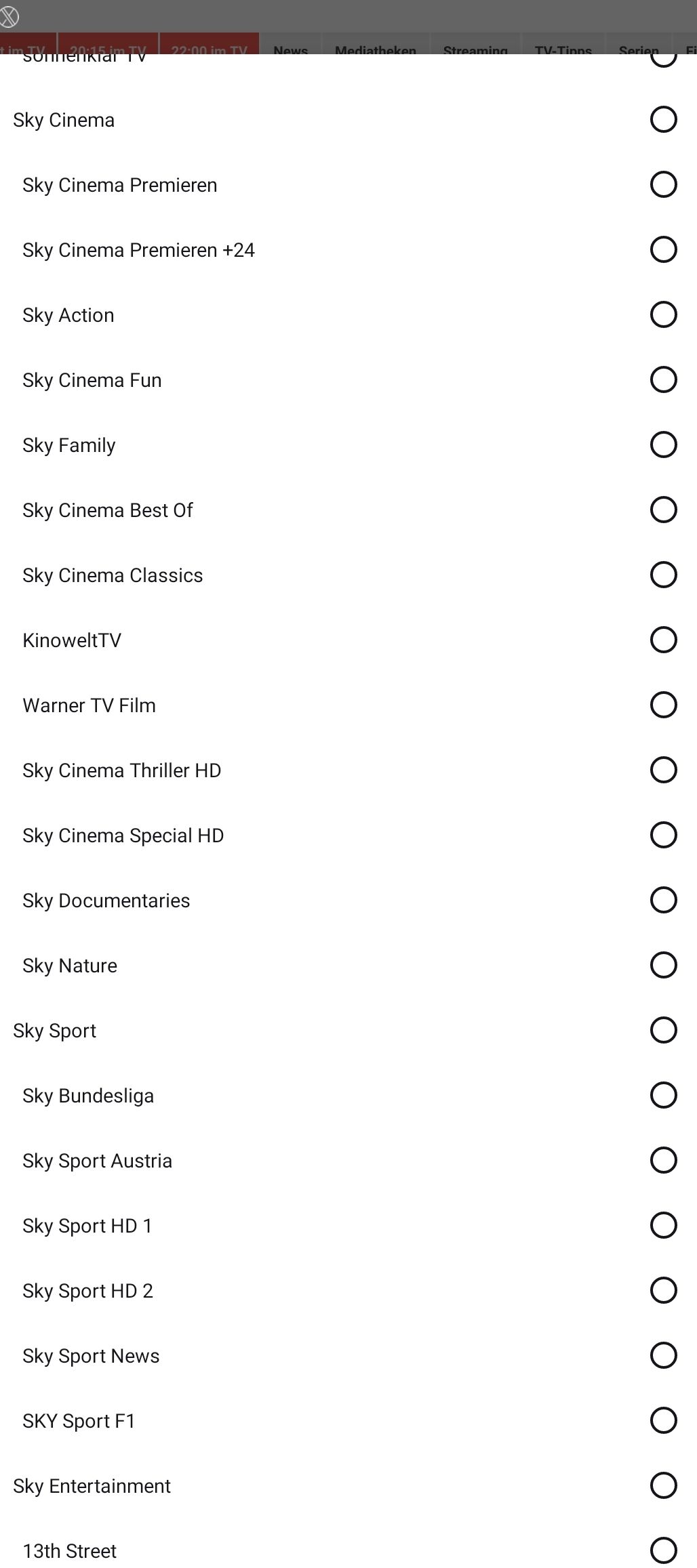Pick Sky Cinema Best Of
697x1568 pixels.
click(x=663, y=510)
